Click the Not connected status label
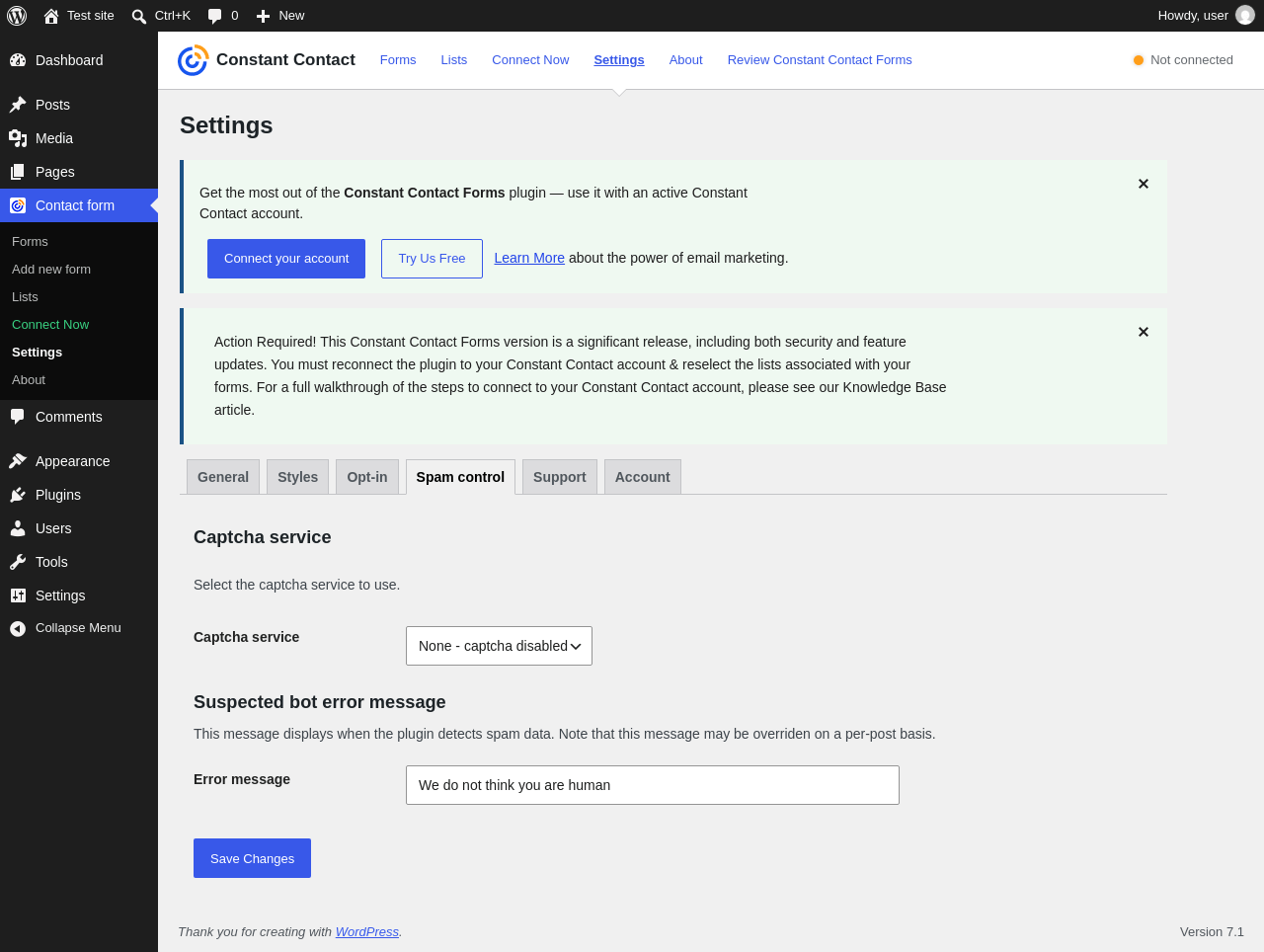The image size is (1264, 952). point(1192,60)
